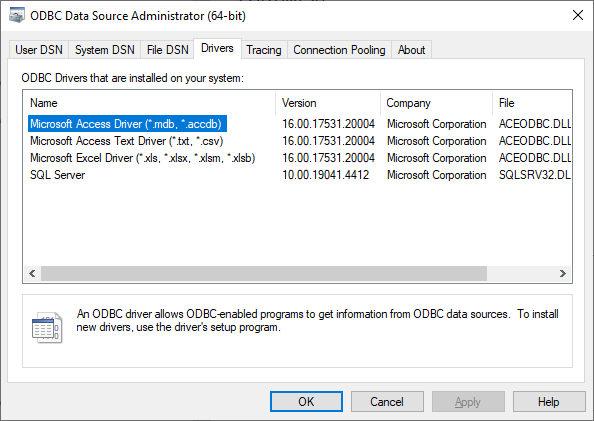
Task: Click version cell of Access Text Driver
Action: coord(328,141)
